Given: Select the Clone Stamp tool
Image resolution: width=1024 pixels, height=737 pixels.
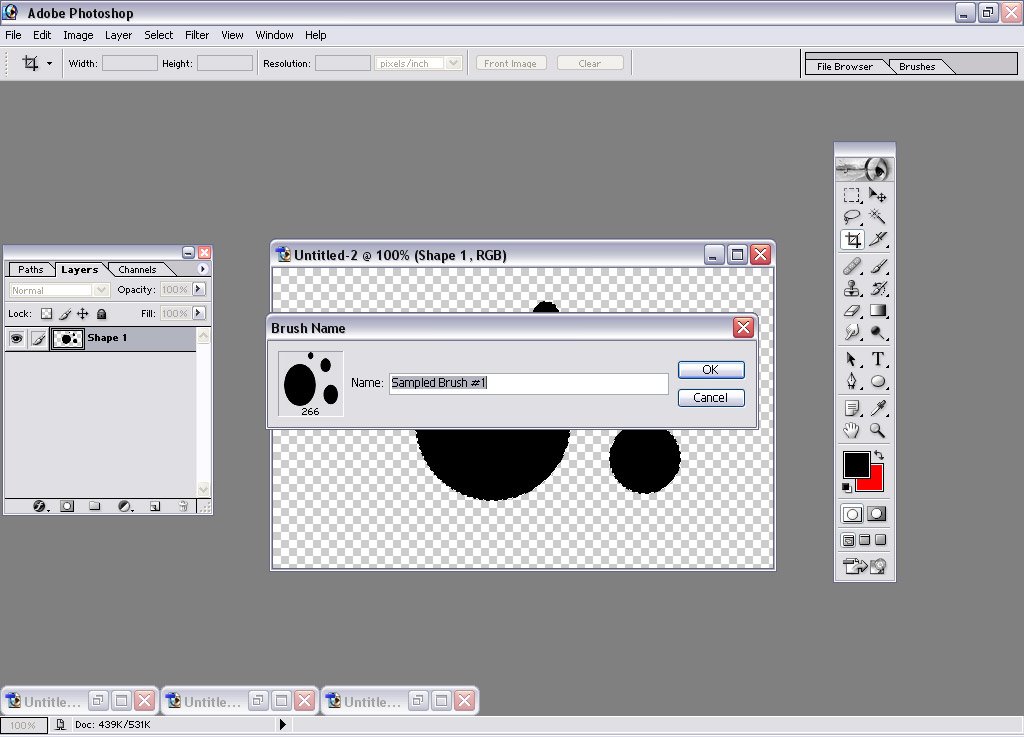Looking at the screenshot, I should pos(852,289).
